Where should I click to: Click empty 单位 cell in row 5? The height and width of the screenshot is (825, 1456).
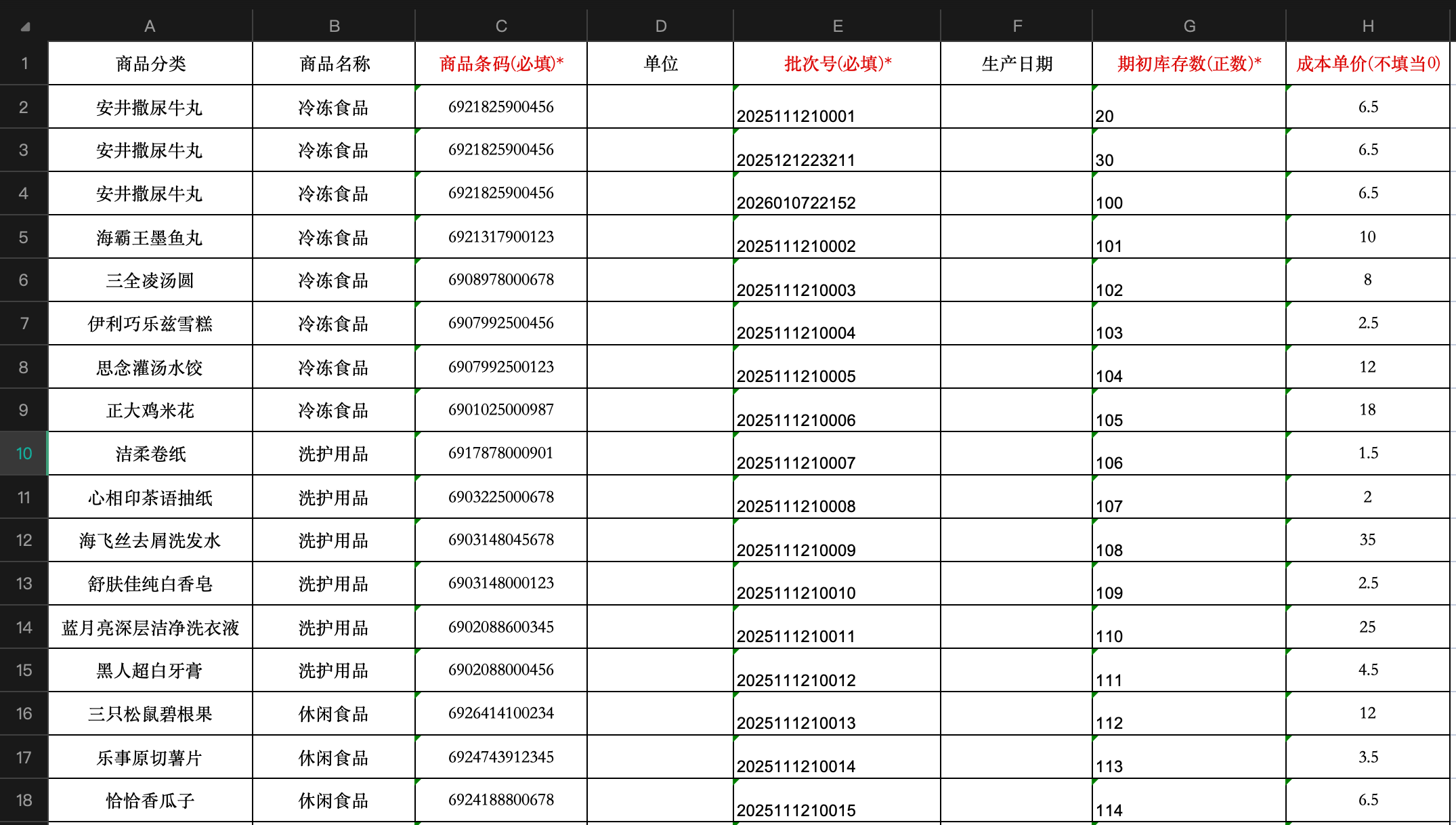pos(660,237)
